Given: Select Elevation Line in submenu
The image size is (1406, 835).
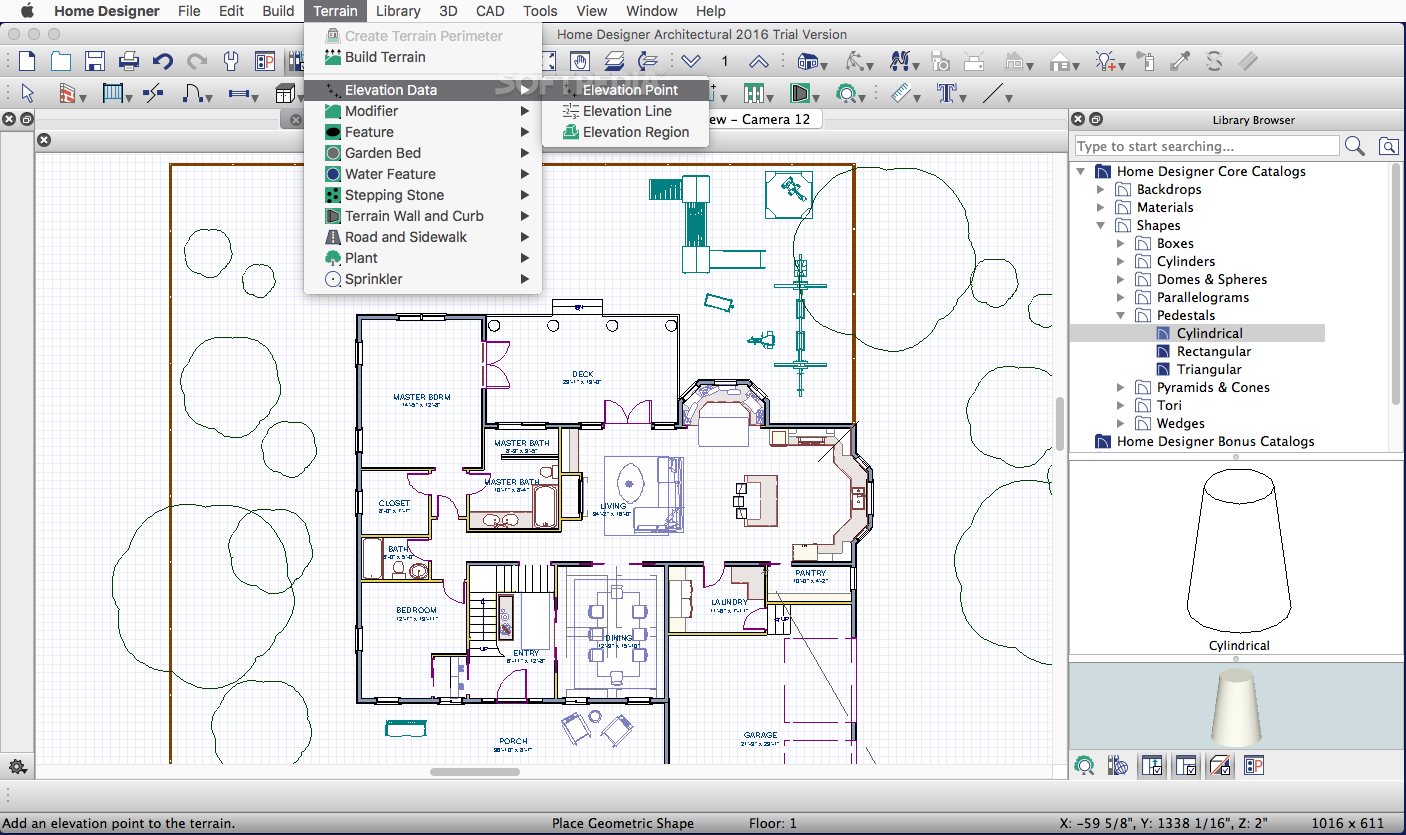Looking at the screenshot, I should click(x=625, y=111).
